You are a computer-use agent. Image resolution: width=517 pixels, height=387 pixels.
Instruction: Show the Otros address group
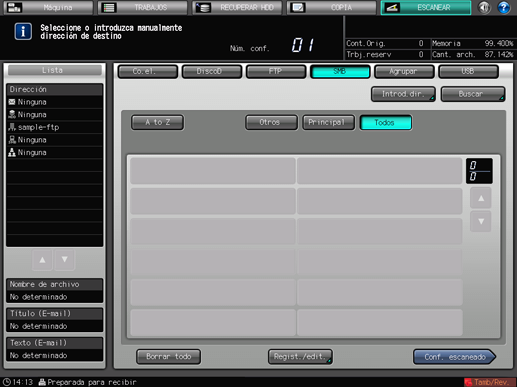tap(271, 122)
